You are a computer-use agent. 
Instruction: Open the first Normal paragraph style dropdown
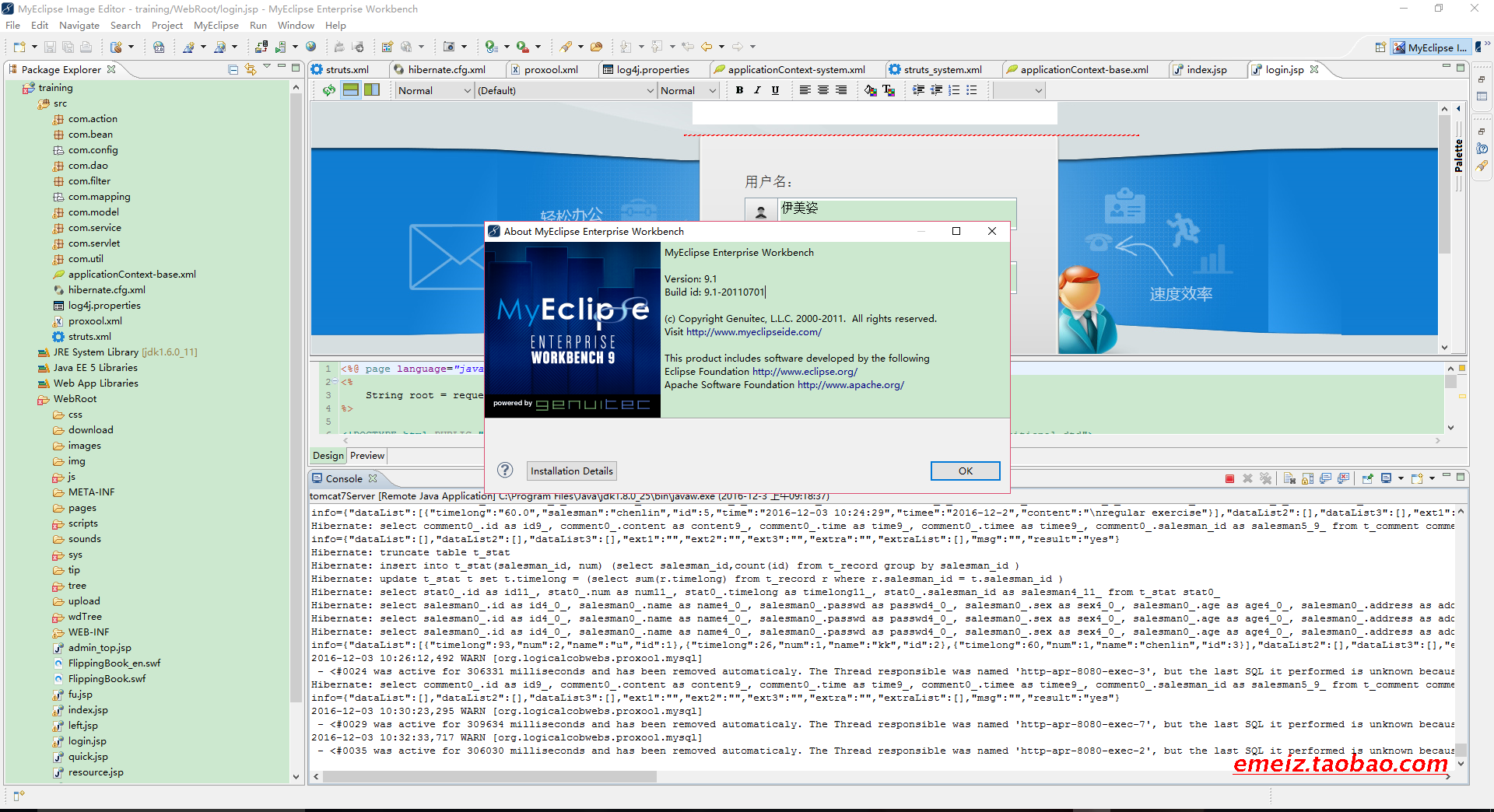pyautogui.click(x=434, y=90)
